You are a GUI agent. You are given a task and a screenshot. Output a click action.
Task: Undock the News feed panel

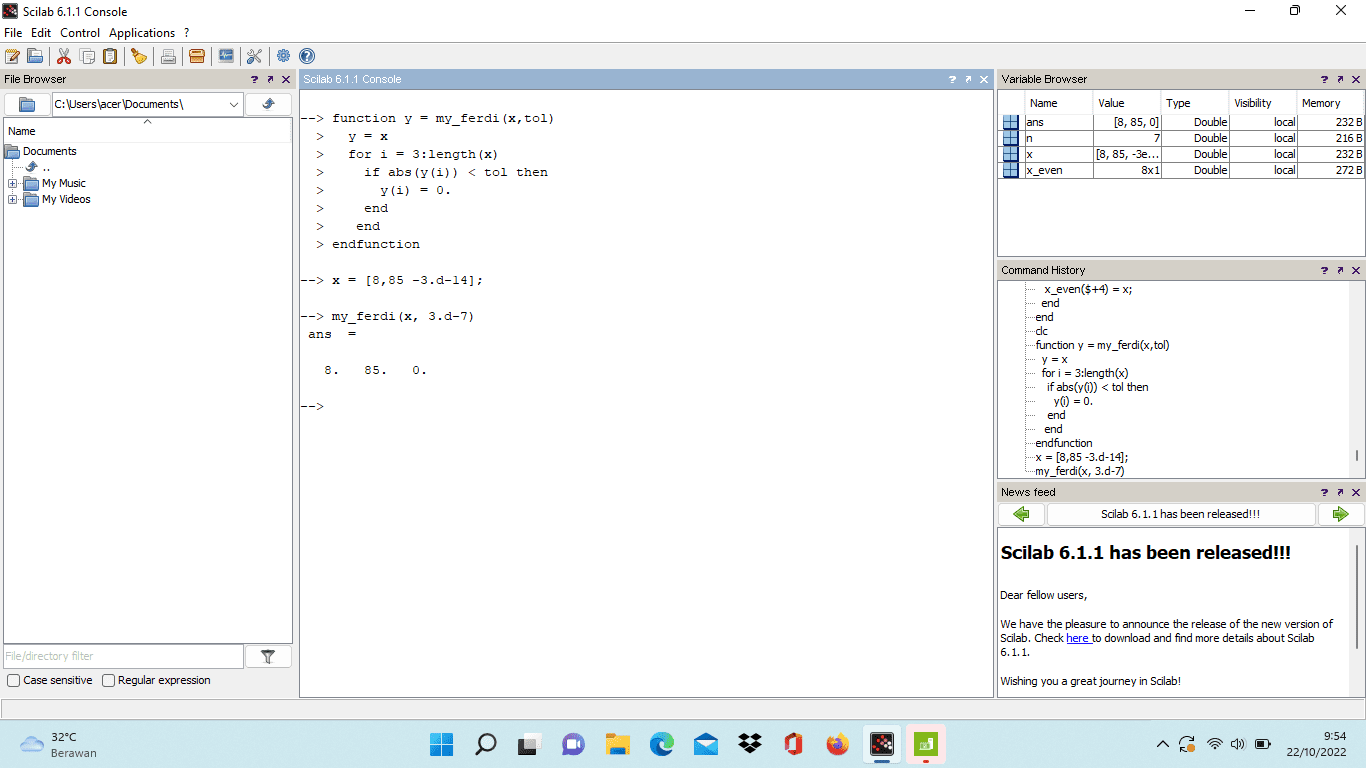tap(1340, 492)
